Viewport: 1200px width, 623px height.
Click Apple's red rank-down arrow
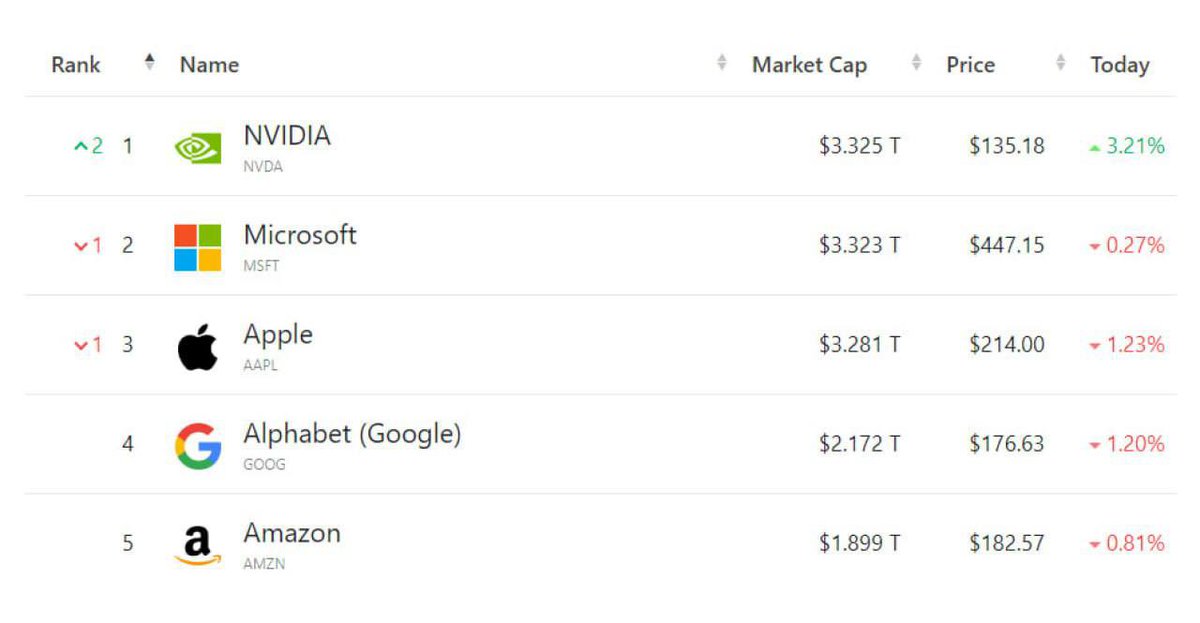coord(81,345)
